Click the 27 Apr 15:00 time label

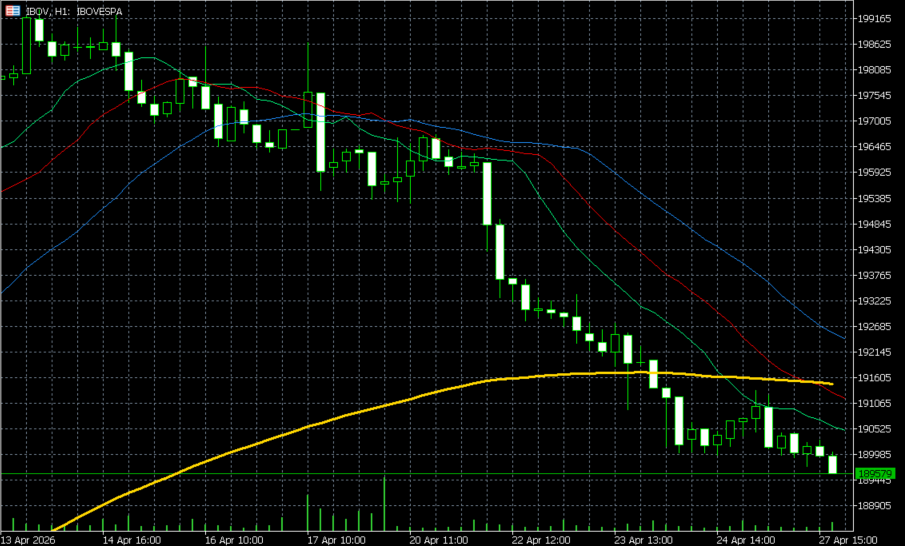(x=848, y=540)
